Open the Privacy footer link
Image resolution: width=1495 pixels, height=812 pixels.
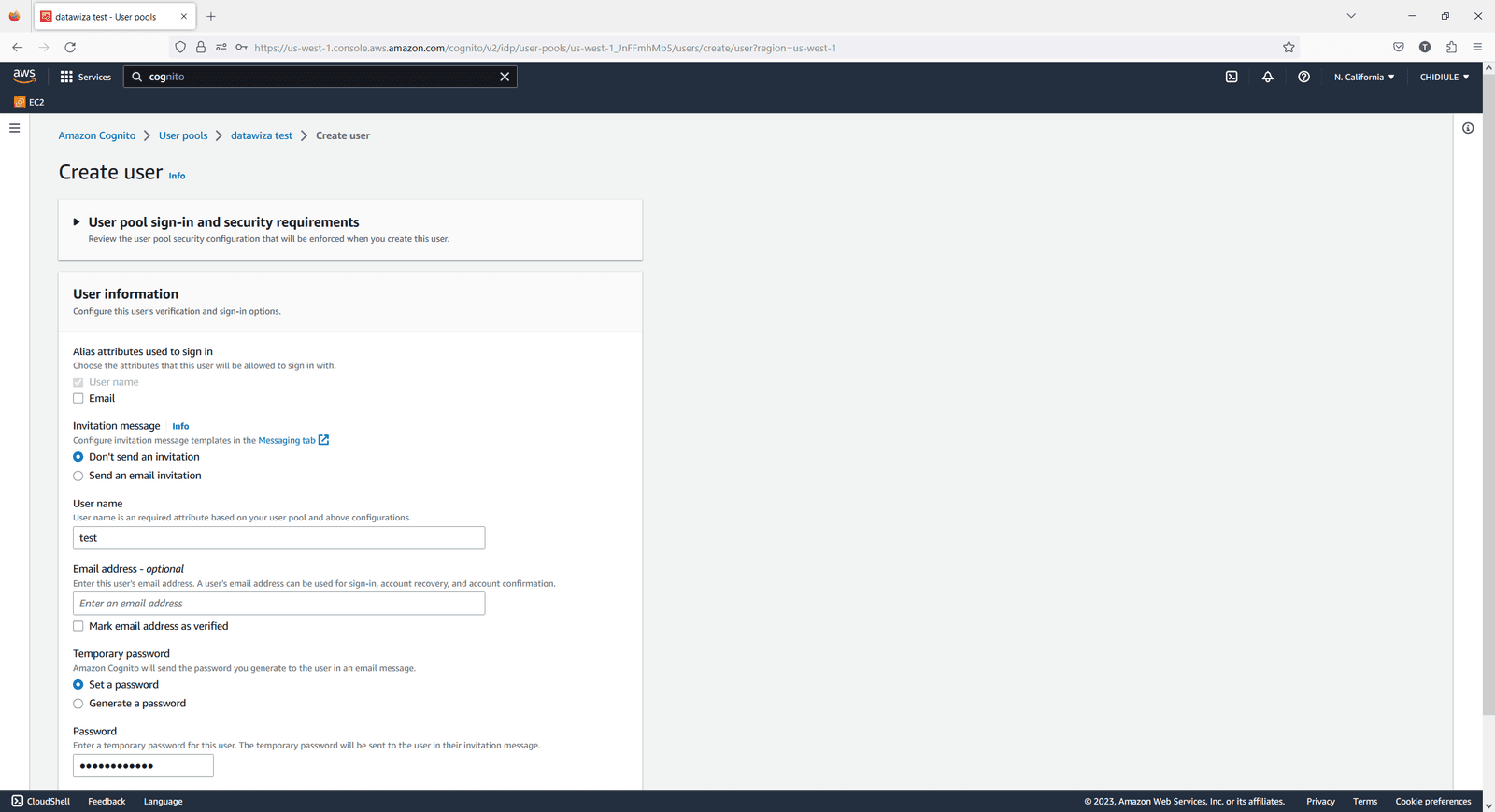click(1320, 801)
